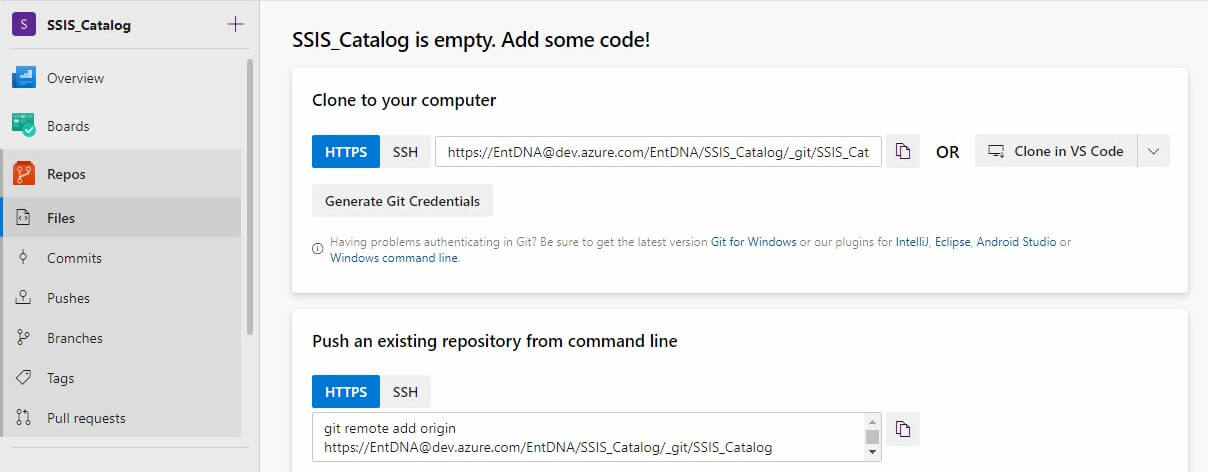
Task: Open the Git for Windows link
Action: (x=753, y=242)
